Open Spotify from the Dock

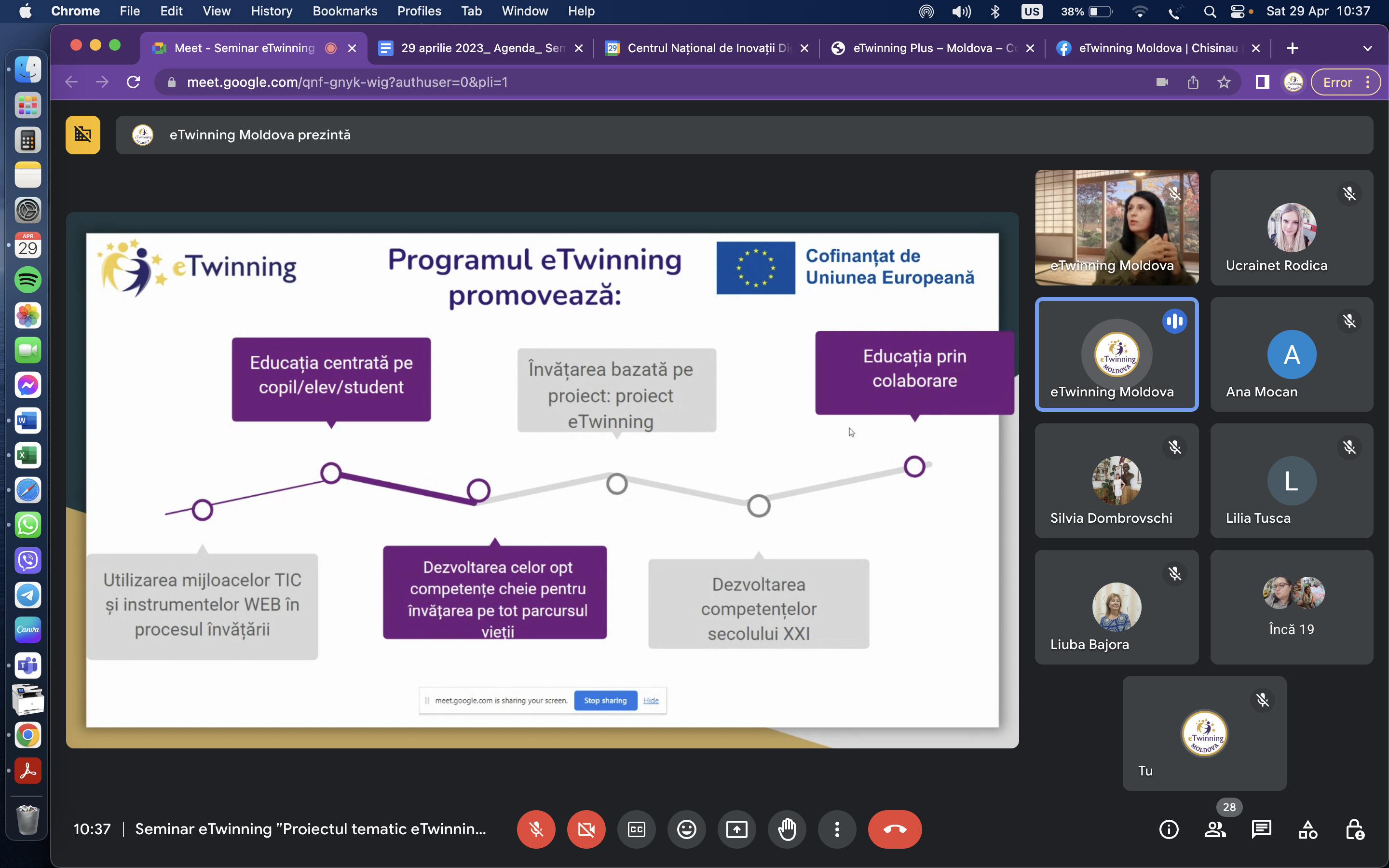[x=27, y=280]
